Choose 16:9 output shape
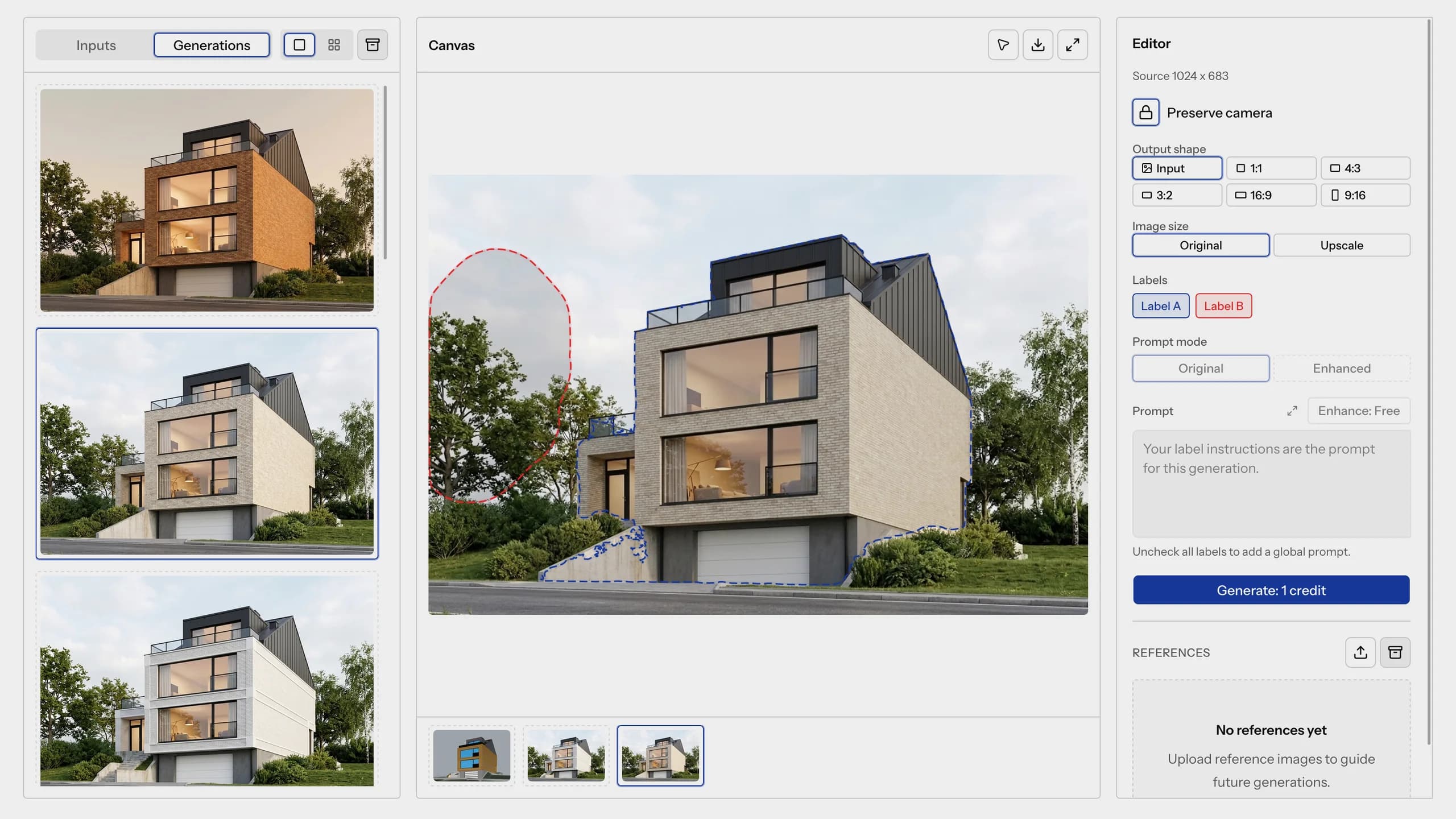Image resolution: width=1456 pixels, height=819 pixels. pyautogui.click(x=1271, y=195)
